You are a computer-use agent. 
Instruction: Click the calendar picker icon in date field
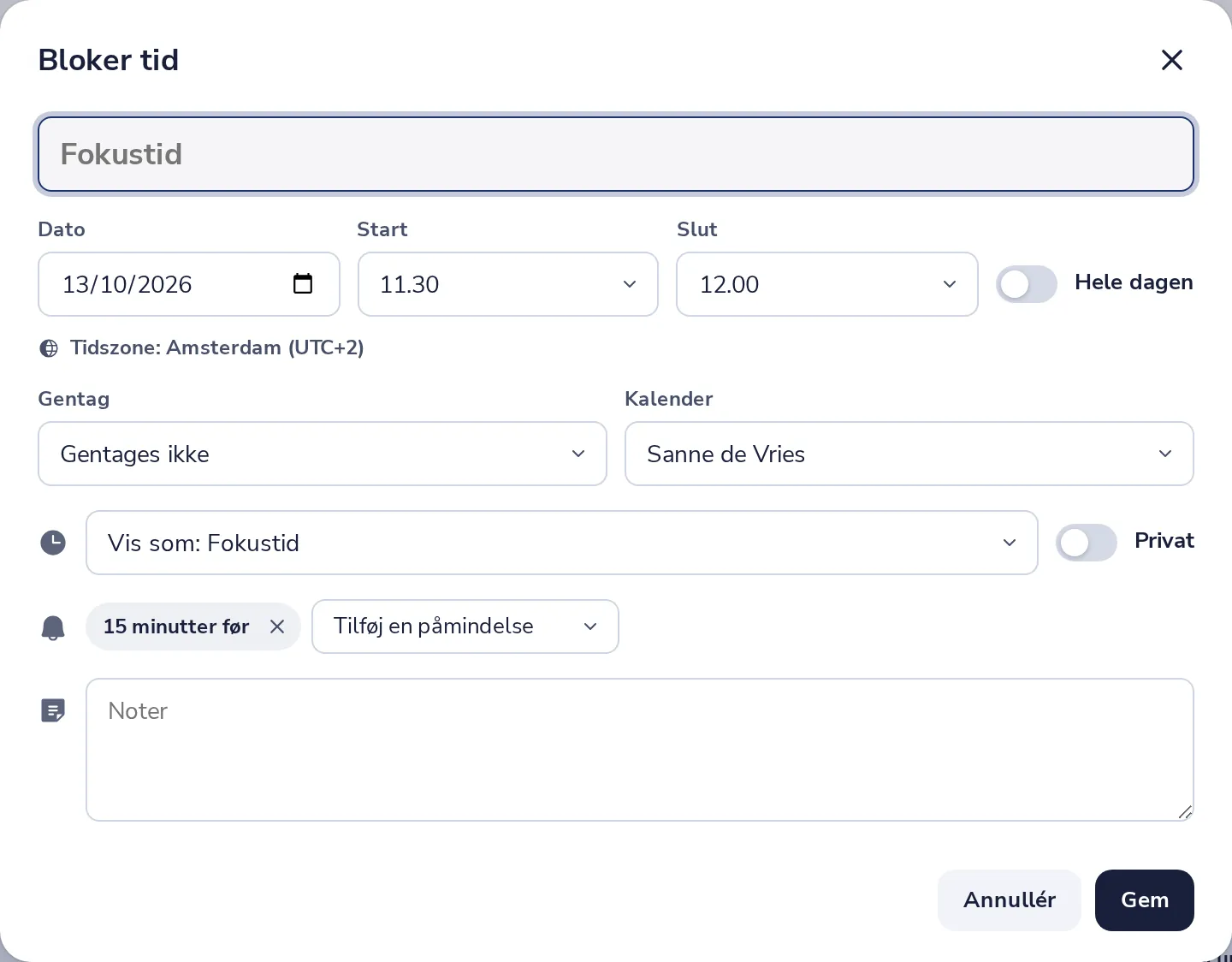303,283
